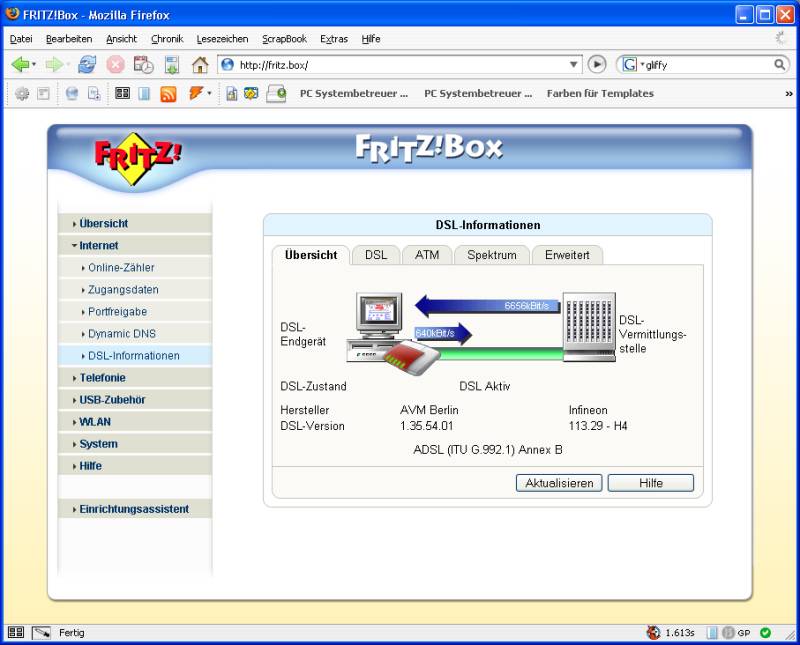Screen dimensions: 800x645
Task: Open the Datei menu
Action: pos(21,39)
